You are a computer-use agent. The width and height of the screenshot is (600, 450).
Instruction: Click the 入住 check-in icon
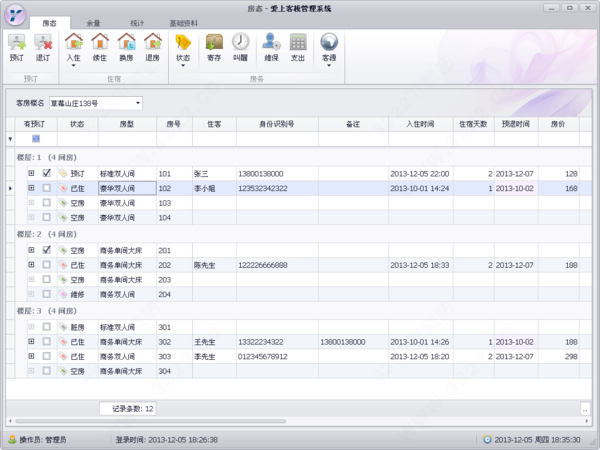(x=73, y=42)
